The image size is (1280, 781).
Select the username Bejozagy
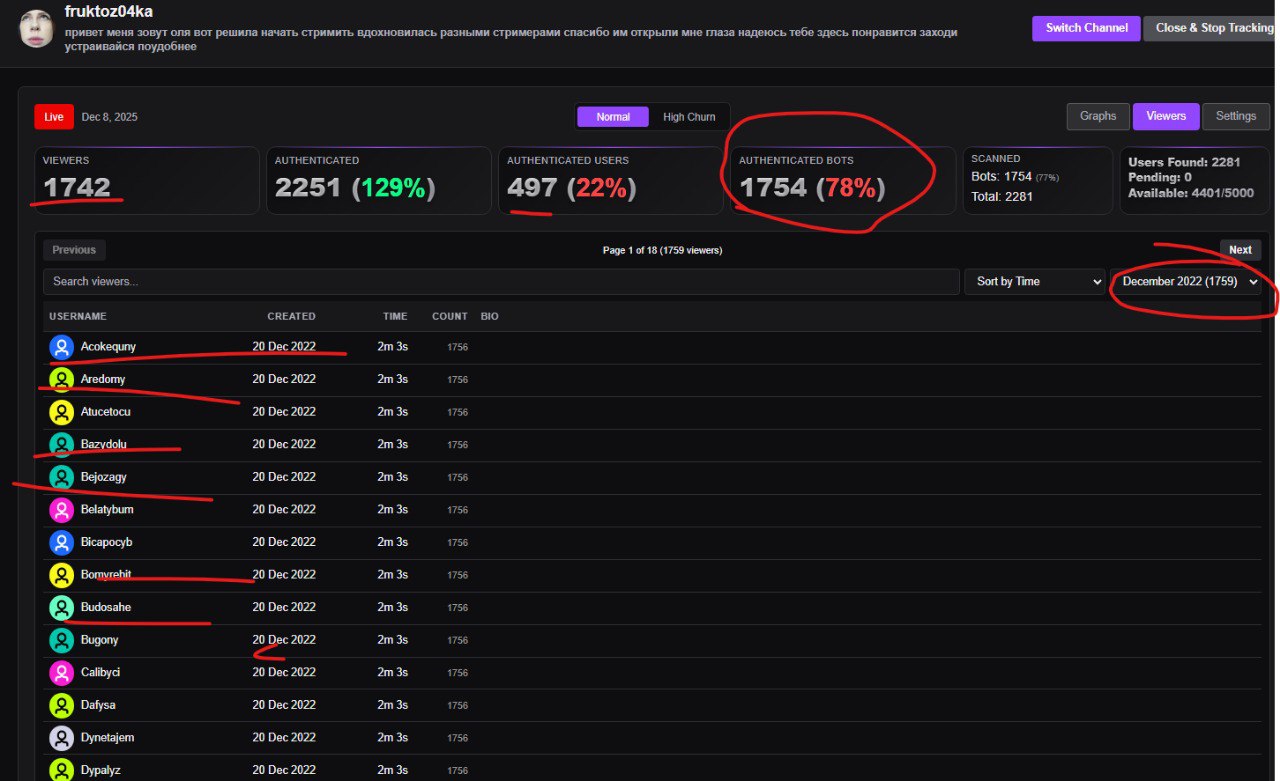pos(104,477)
